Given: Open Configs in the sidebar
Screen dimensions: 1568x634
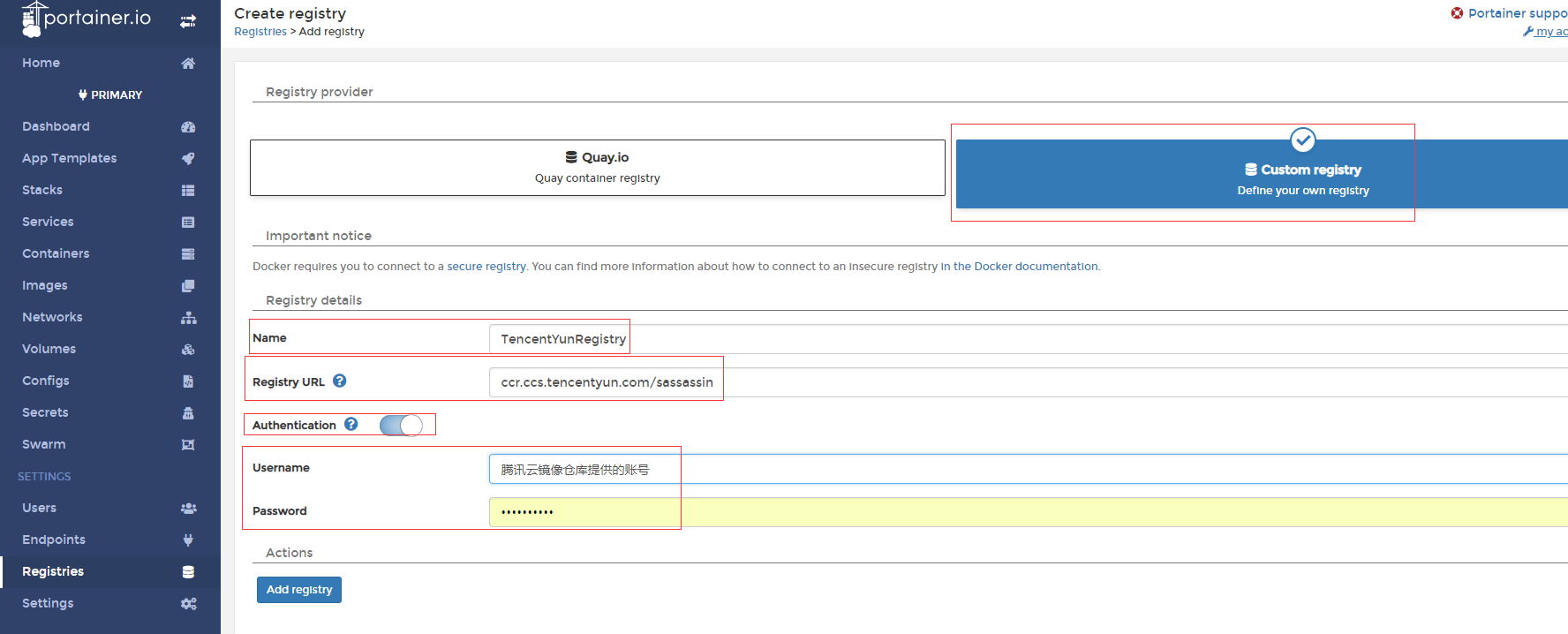Looking at the screenshot, I should [46, 381].
